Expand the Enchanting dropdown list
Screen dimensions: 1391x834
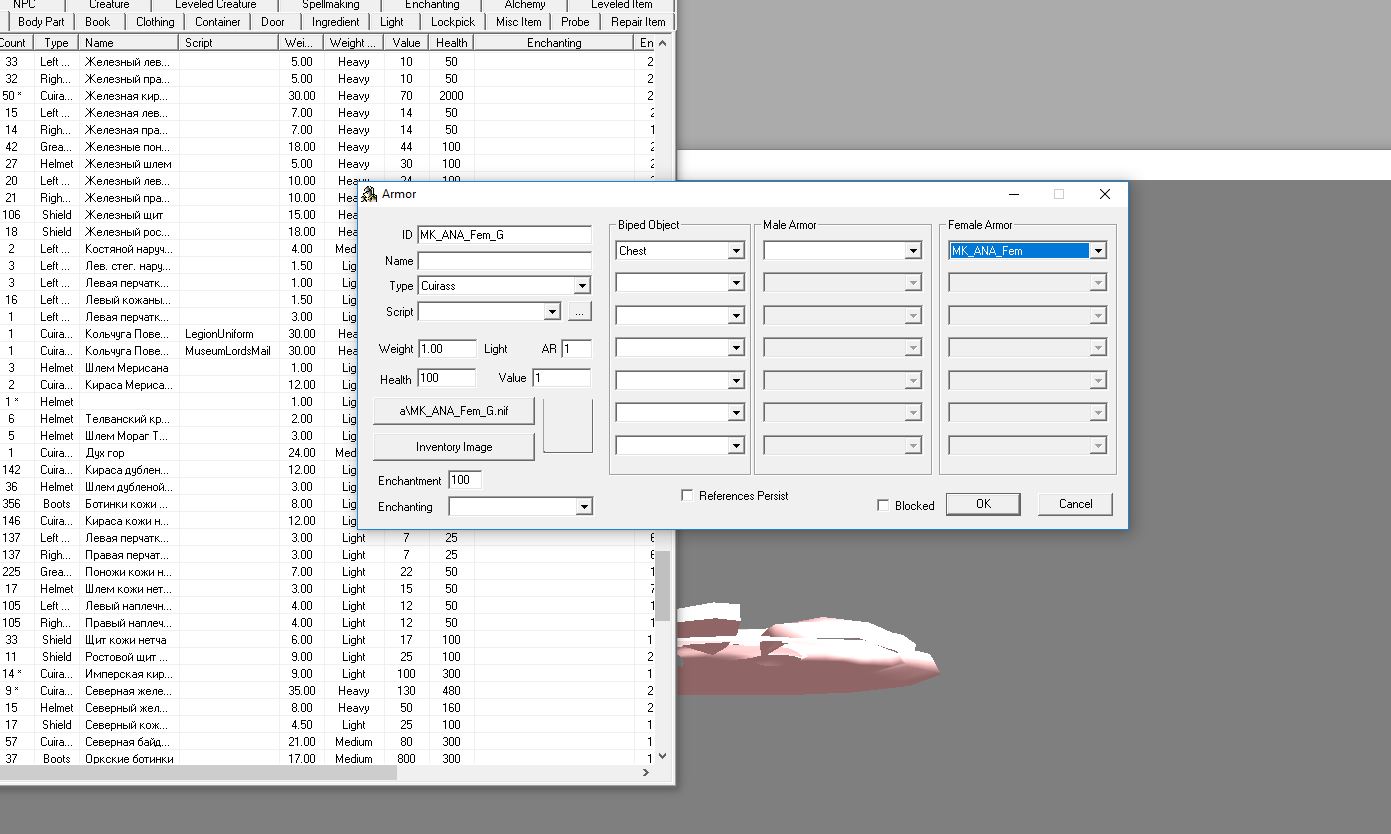(x=584, y=507)
